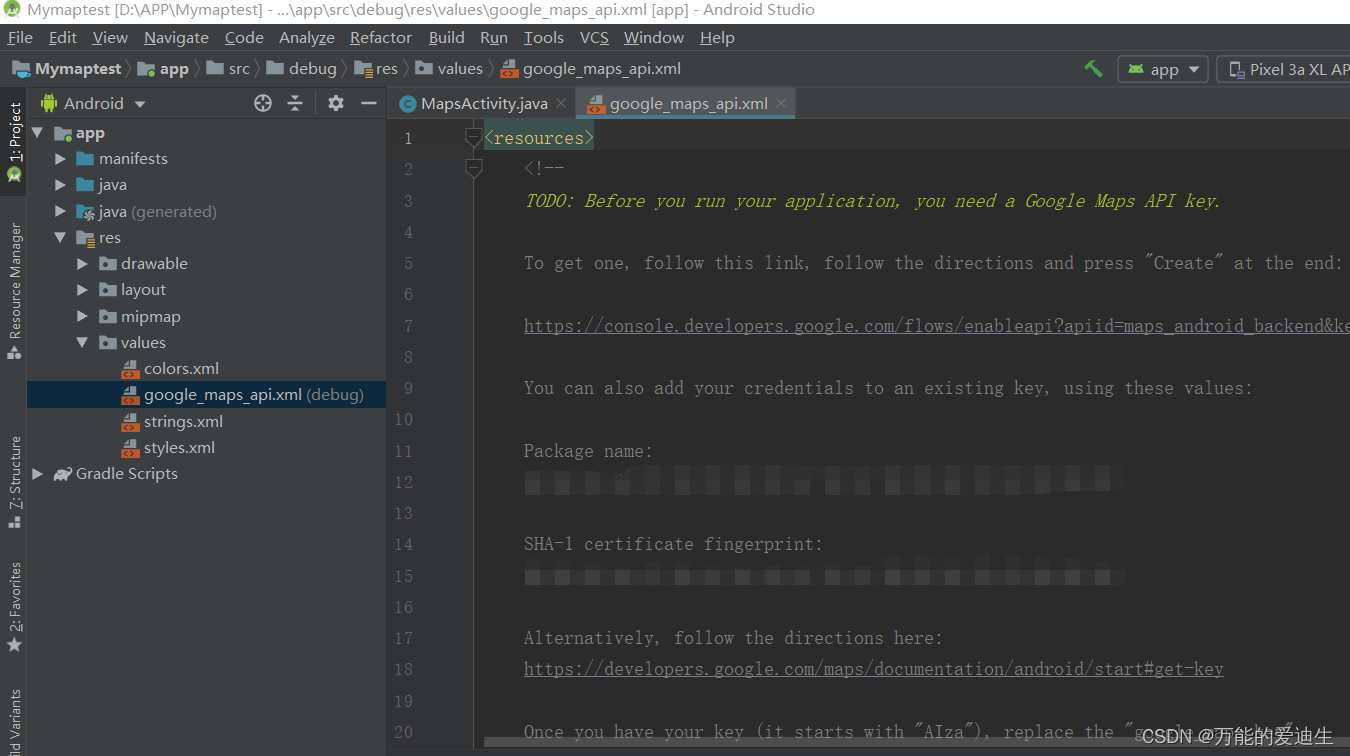The height and width of the screenshot is (756, 1350).
Task: Click the fold marker on line 2 comment
Action: pyautogui.click(x=472, y=168)
